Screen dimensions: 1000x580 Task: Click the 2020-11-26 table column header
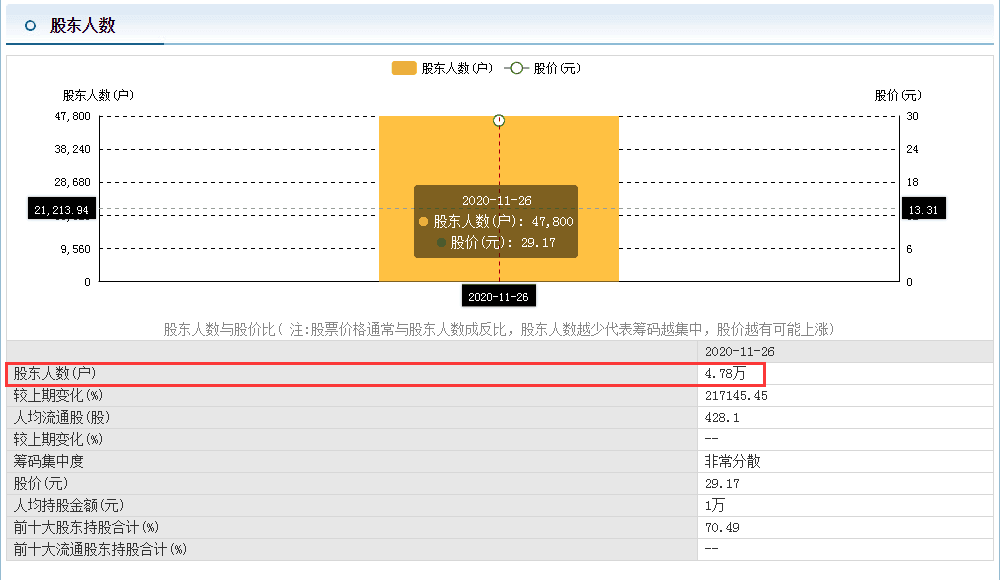pyautogui.click(x=740, y=352)
